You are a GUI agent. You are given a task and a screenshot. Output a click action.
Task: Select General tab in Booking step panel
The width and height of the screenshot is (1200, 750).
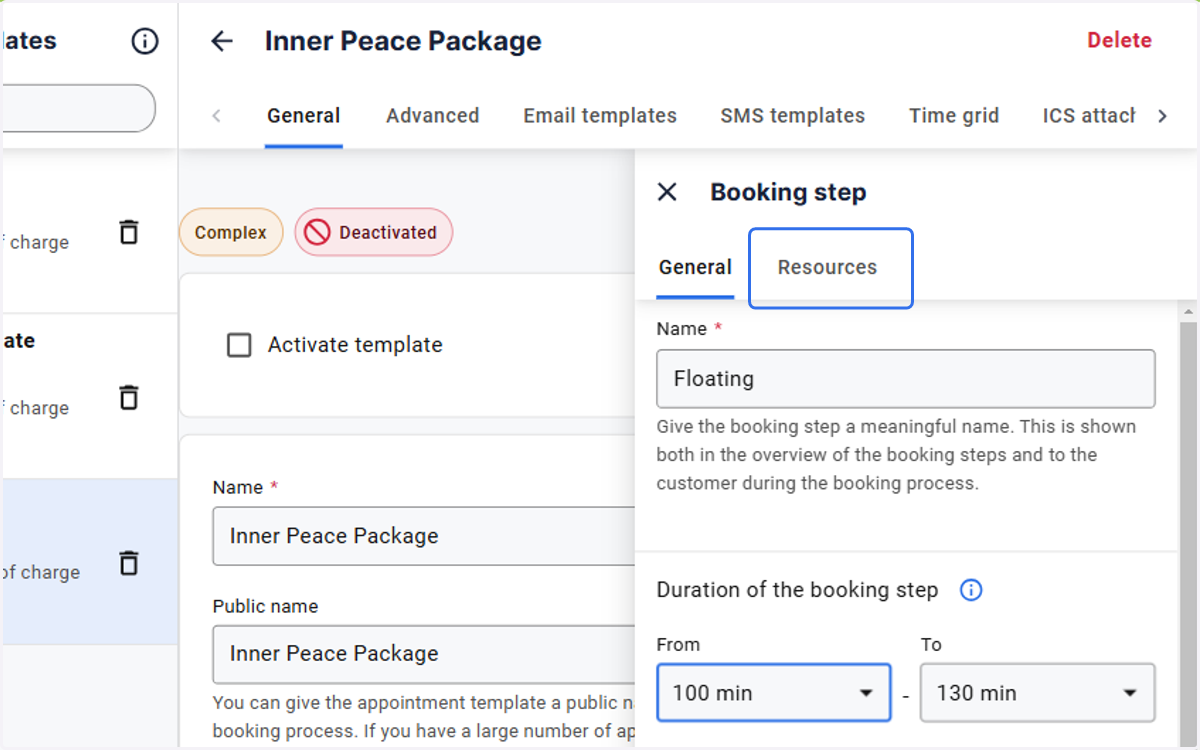[695, 267]
